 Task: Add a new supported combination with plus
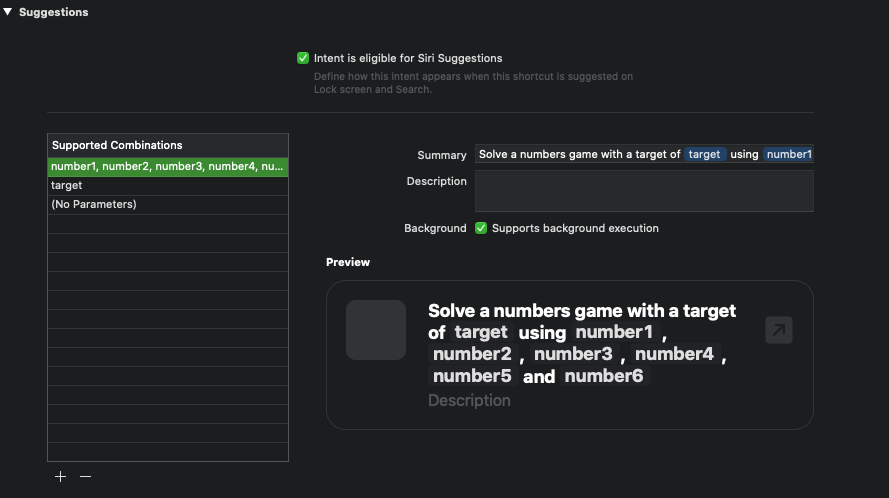(x=60, y=477)
